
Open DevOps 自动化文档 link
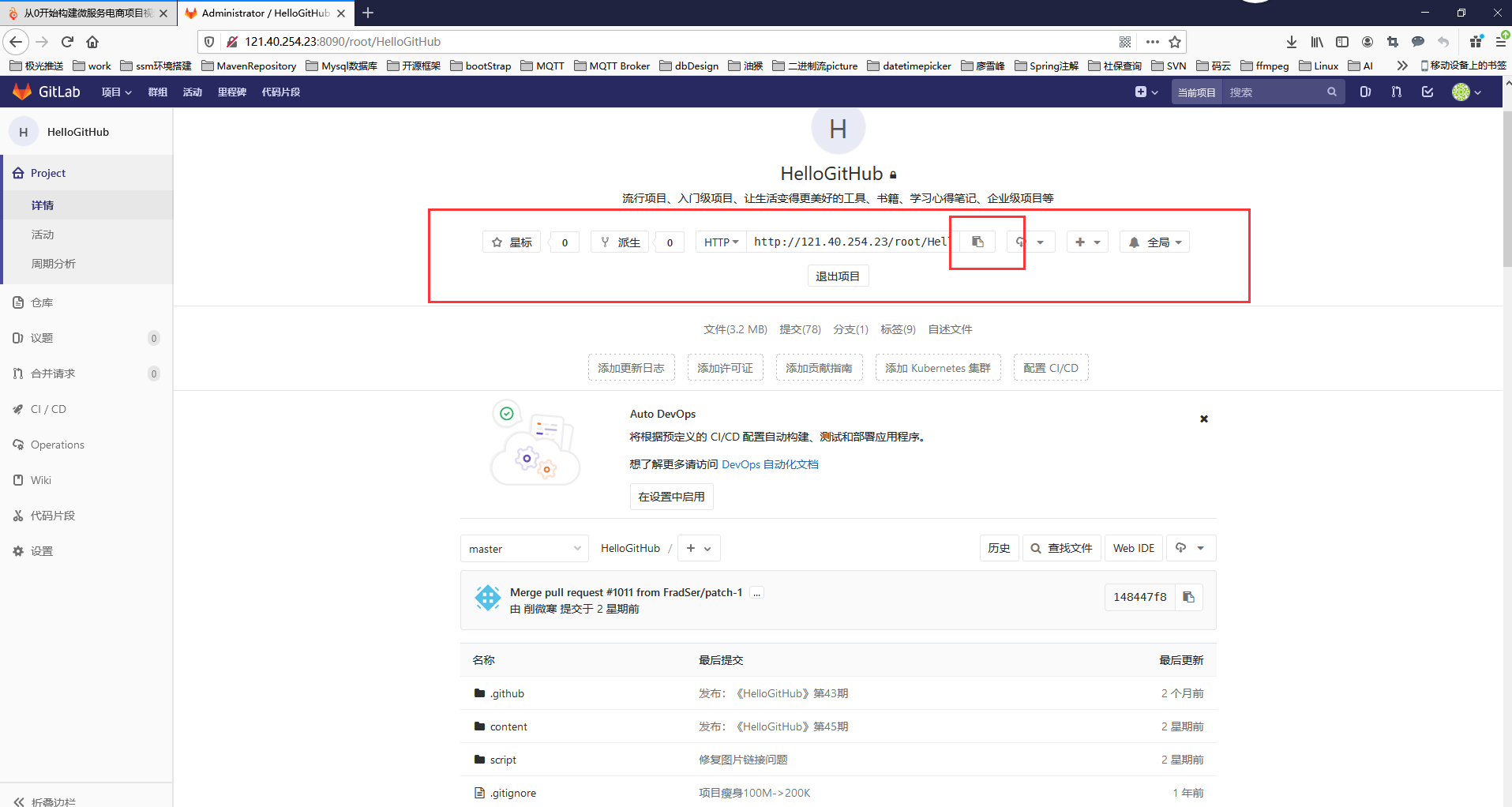[770, 464]
